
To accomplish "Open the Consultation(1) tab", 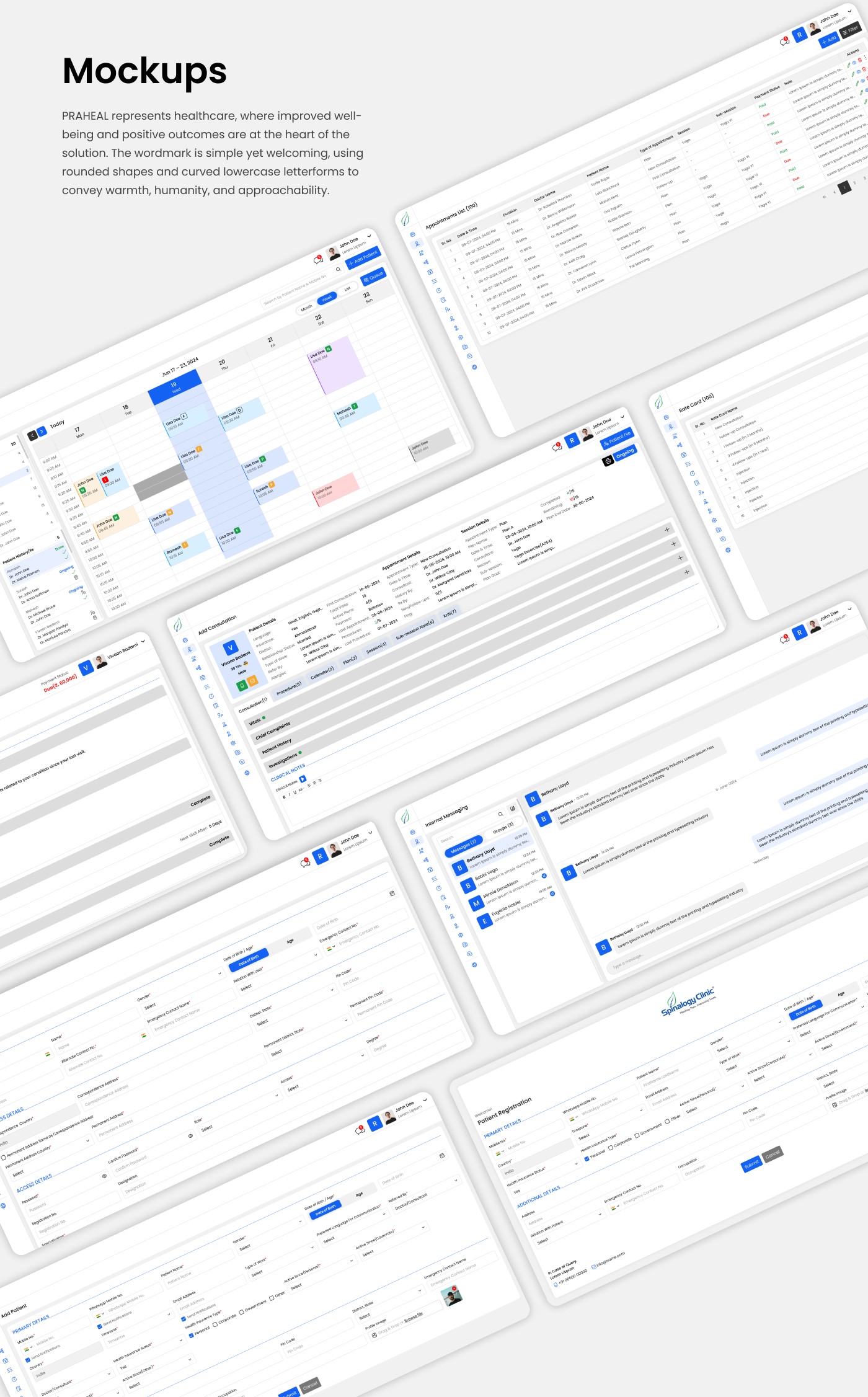I will coord(253,704).
